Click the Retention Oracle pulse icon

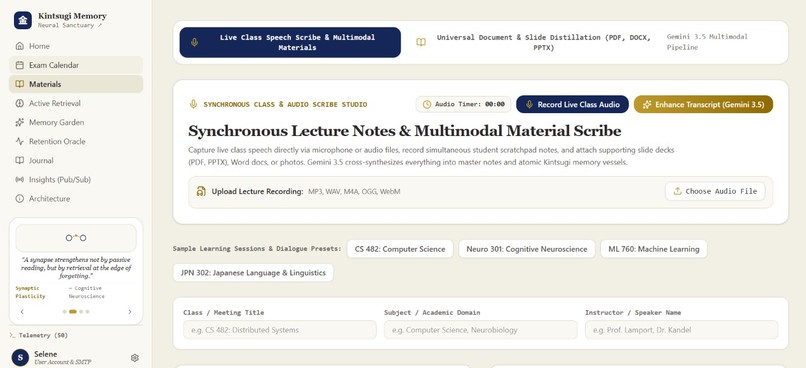20,141
